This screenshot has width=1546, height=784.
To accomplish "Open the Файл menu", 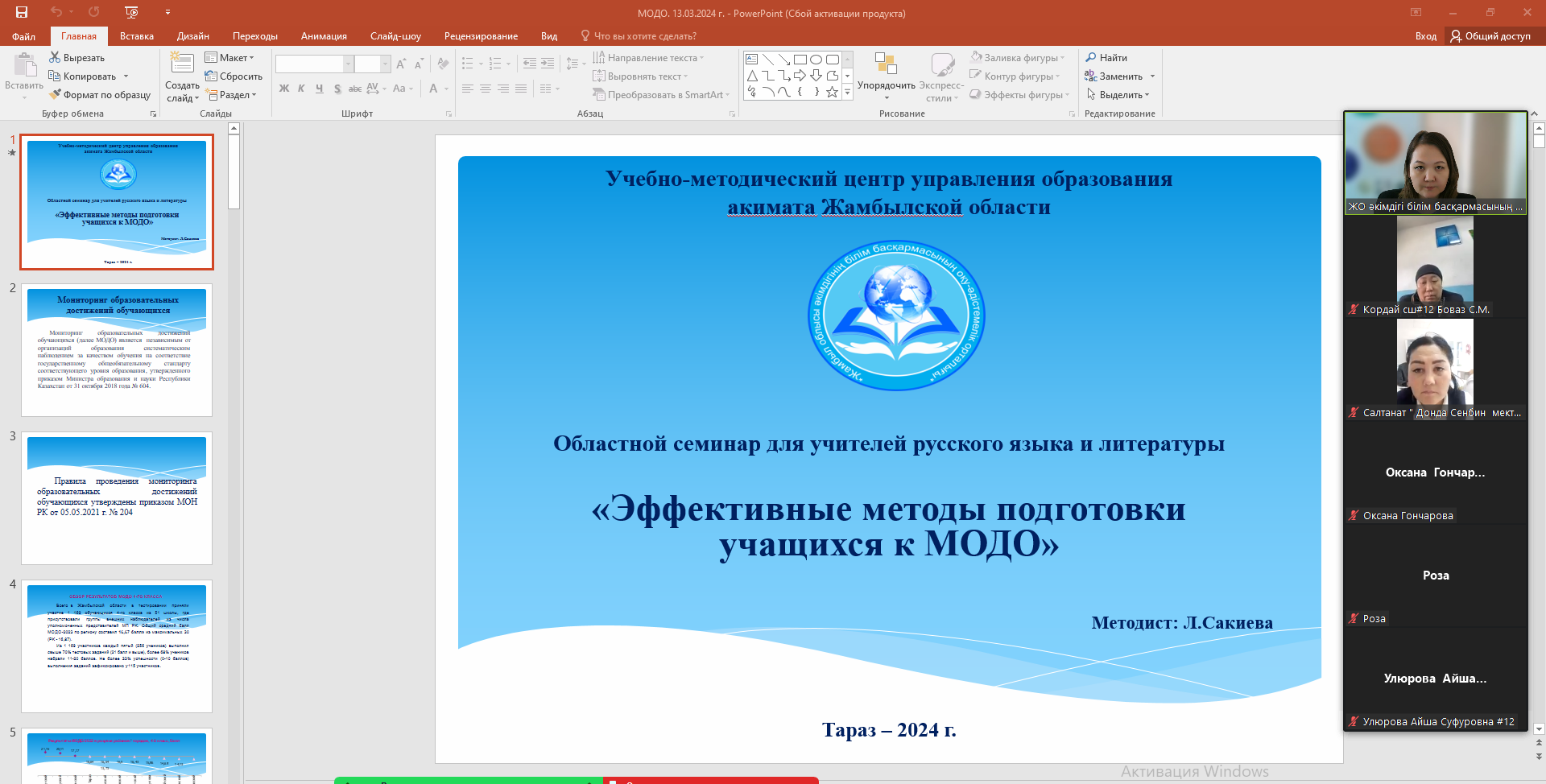I will tap(23, 36).
